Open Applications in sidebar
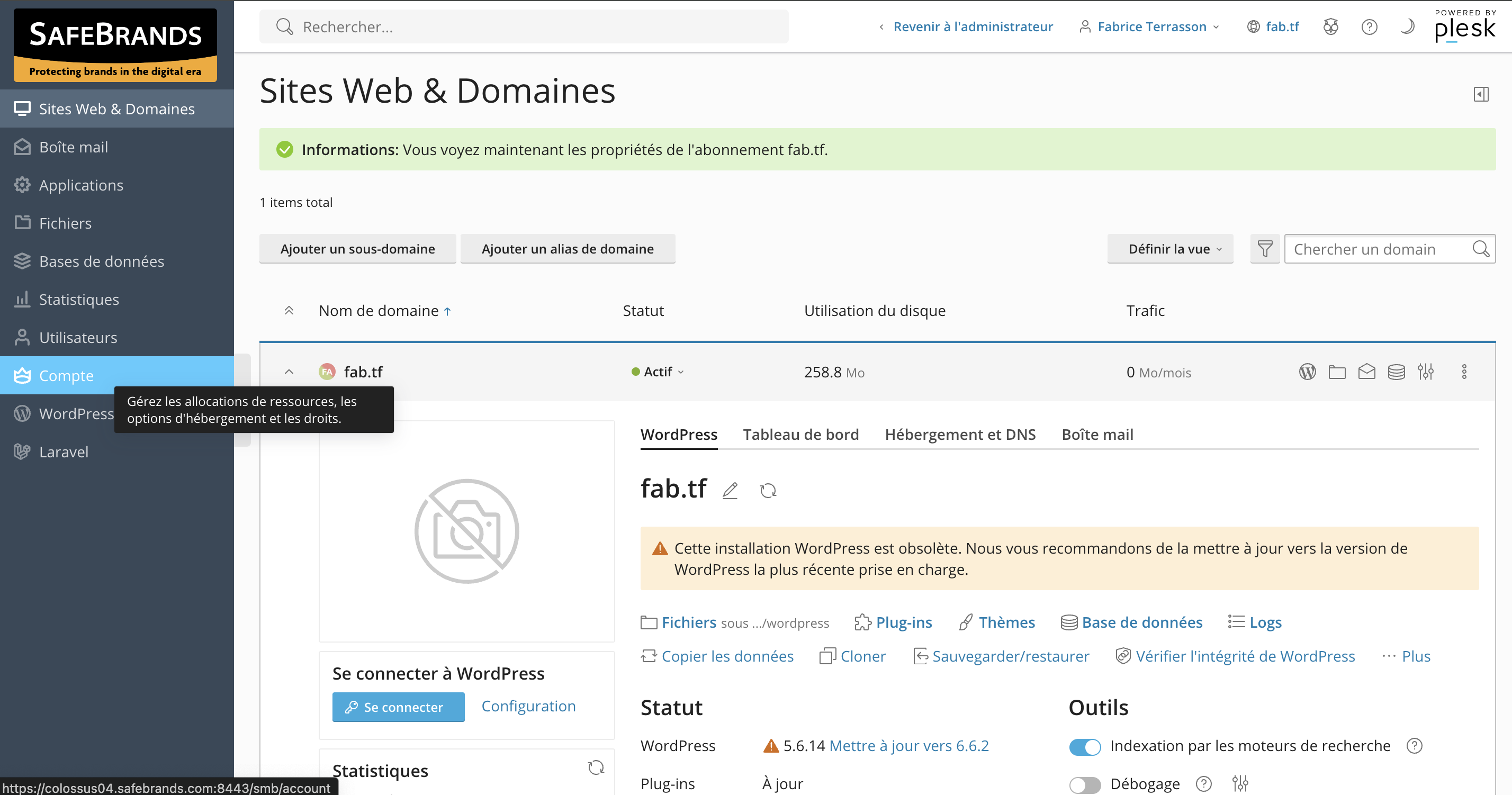1512x795 pixels. click(x=117, y=185)
